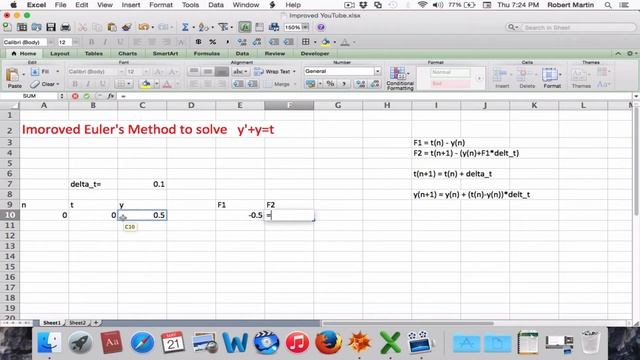This screenshot has width=640, height=360.
Task: Click the Save disk icon in toolbar
Action: [51, 27]
